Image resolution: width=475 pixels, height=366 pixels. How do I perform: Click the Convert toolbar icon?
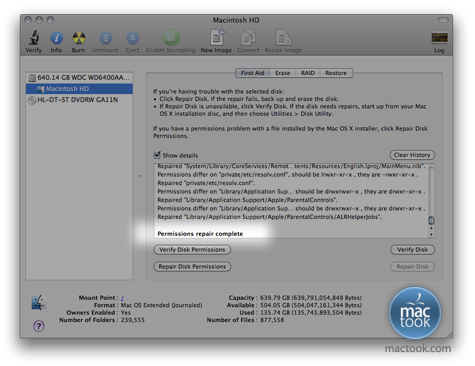(x=248, y=37)
